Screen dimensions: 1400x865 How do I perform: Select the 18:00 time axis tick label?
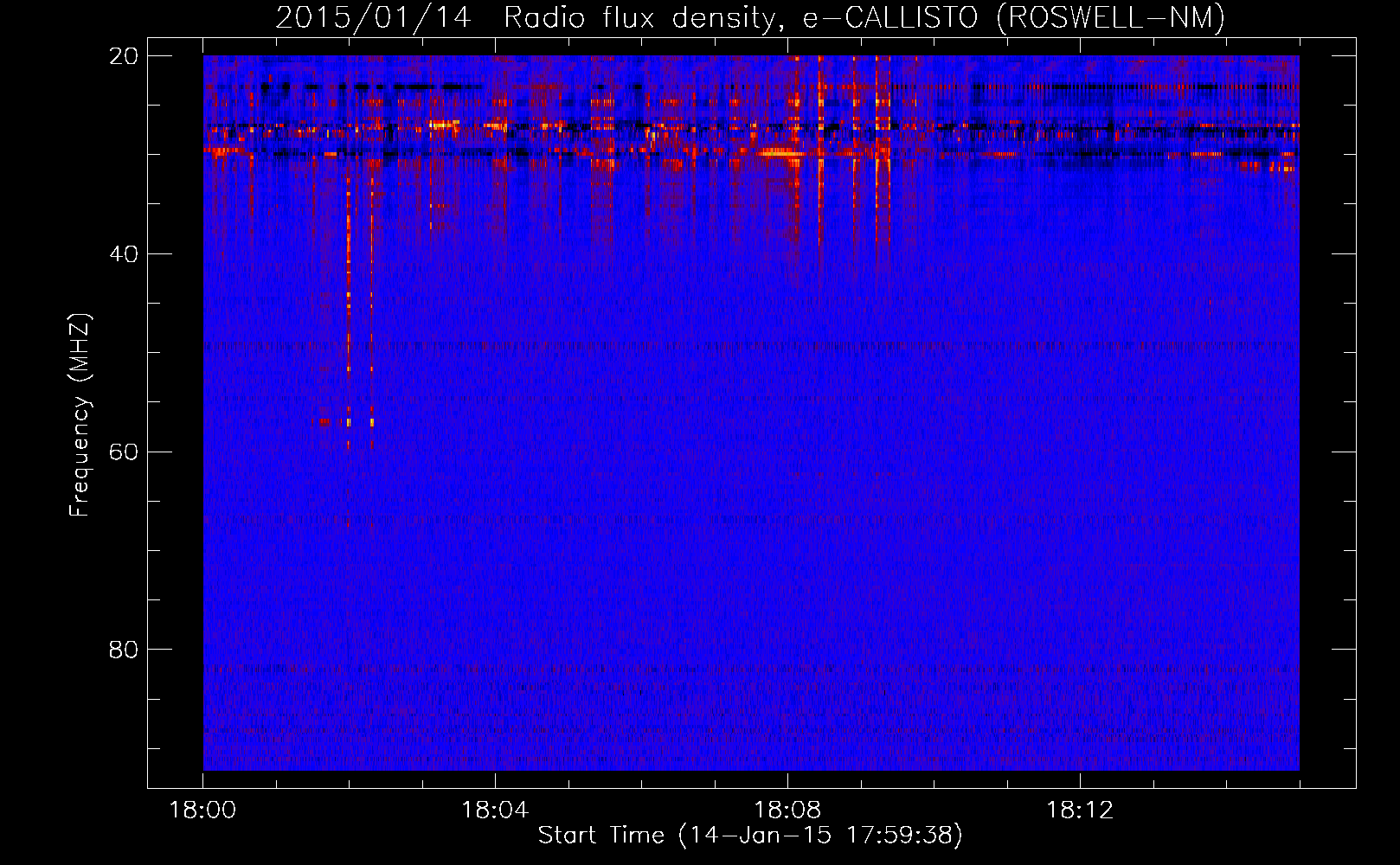pyautogui.click(x=202, y=811)
